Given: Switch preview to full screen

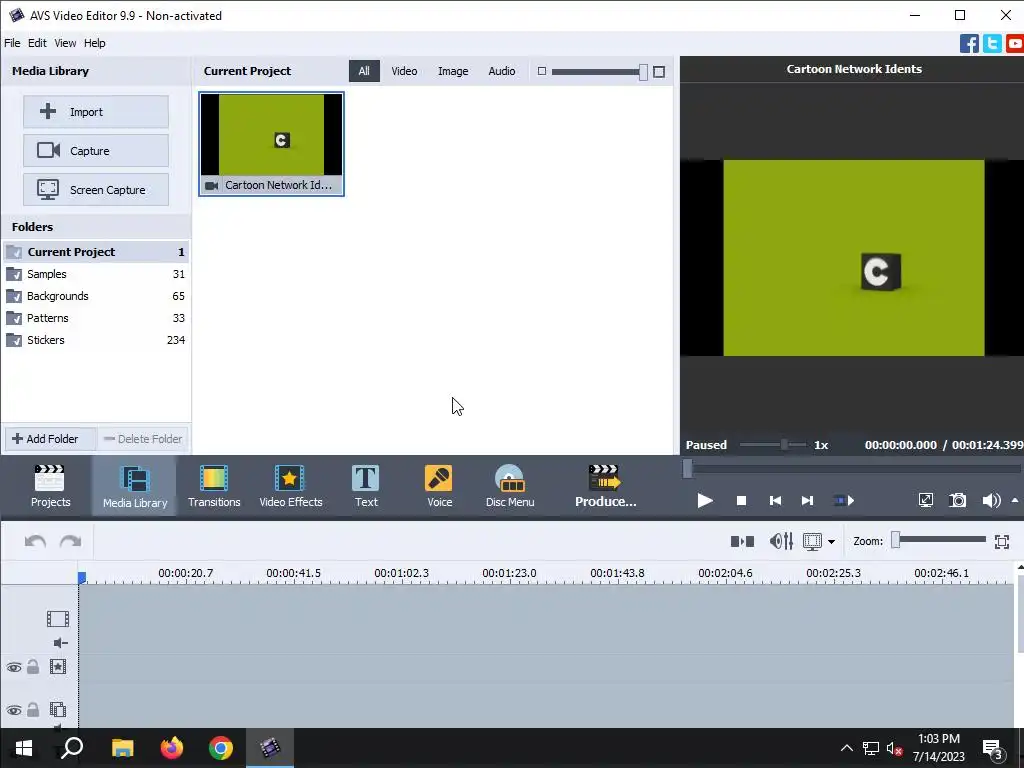Looking at the screenshot, I should point(925,501).
